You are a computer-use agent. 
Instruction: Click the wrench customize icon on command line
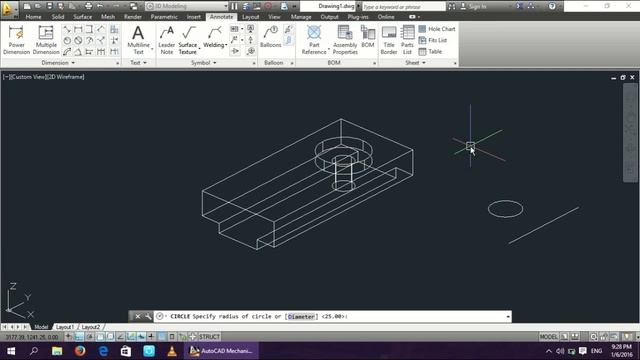tap(148, 316)
